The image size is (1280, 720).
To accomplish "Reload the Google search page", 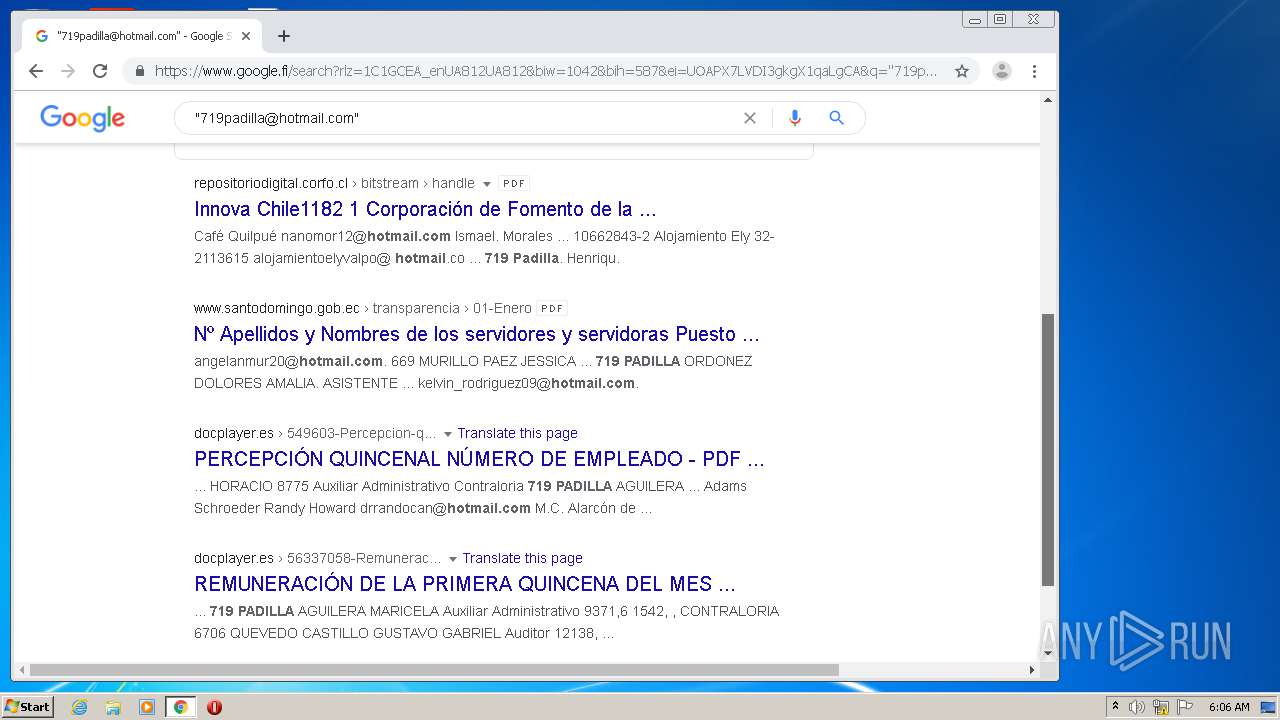I will click(x=100, y=71).
